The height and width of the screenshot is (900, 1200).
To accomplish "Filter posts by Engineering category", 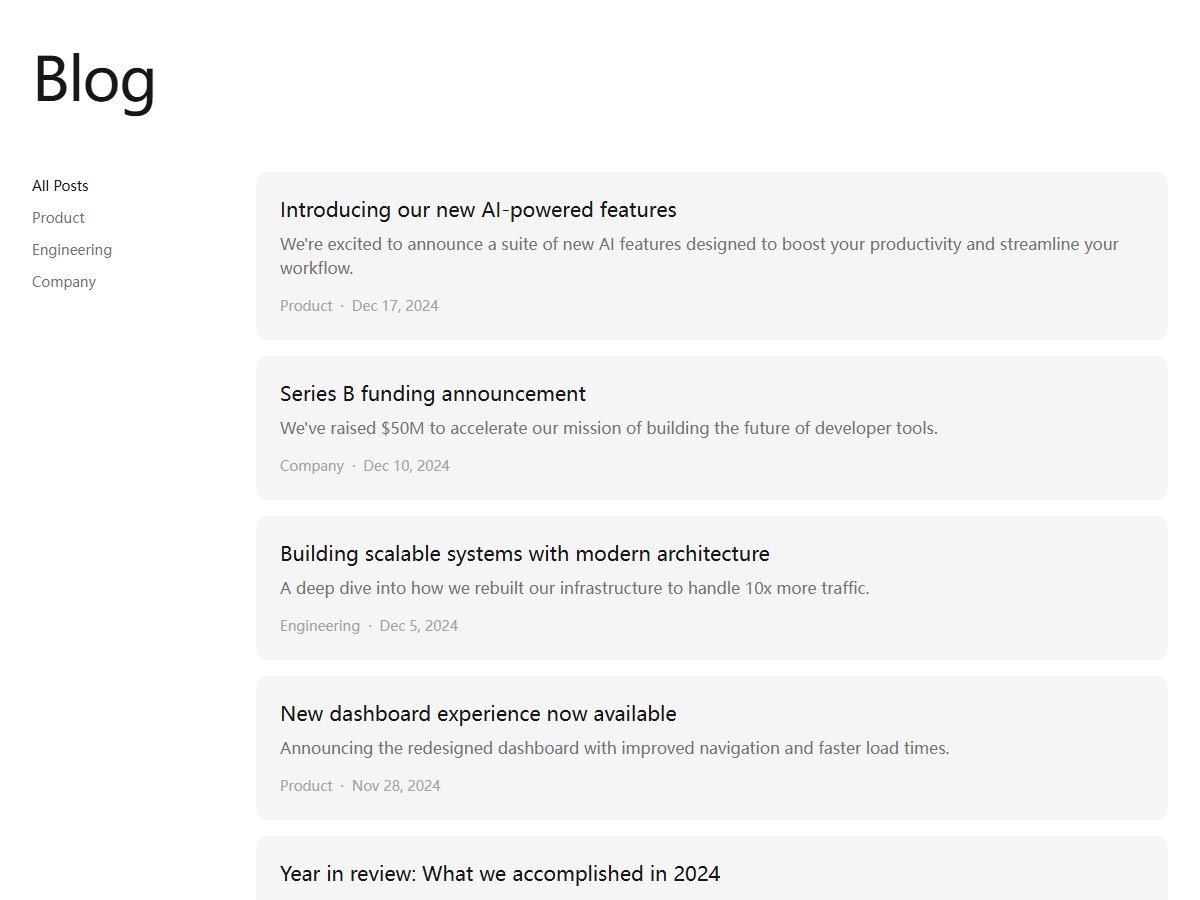I will 72,250.
